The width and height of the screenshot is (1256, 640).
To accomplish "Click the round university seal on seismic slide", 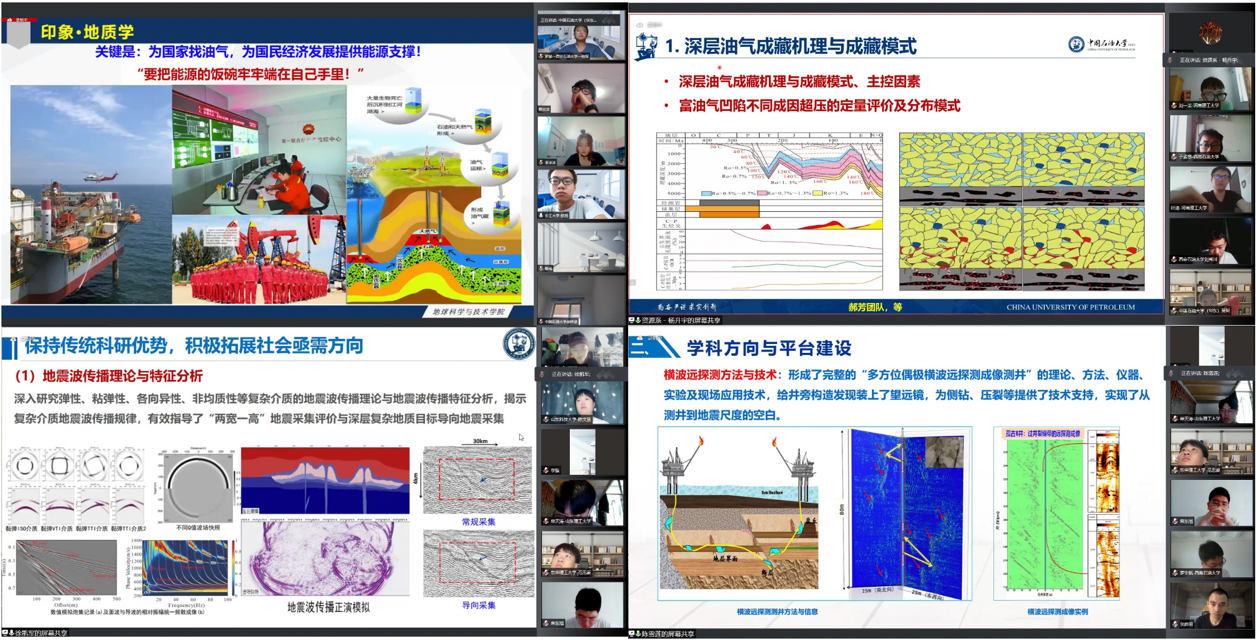I will 517,344.
